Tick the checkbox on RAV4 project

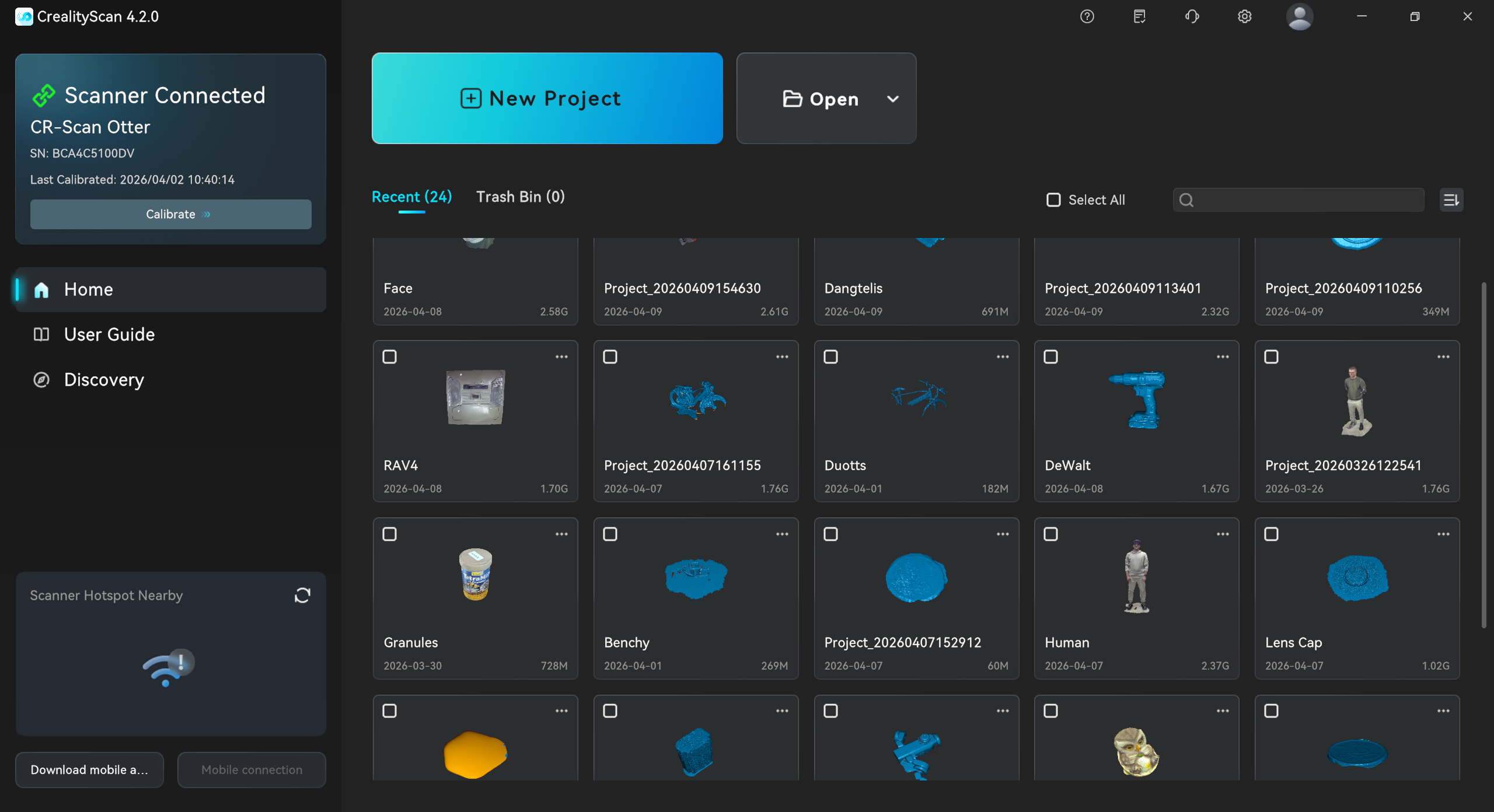[x=389, y=356]
